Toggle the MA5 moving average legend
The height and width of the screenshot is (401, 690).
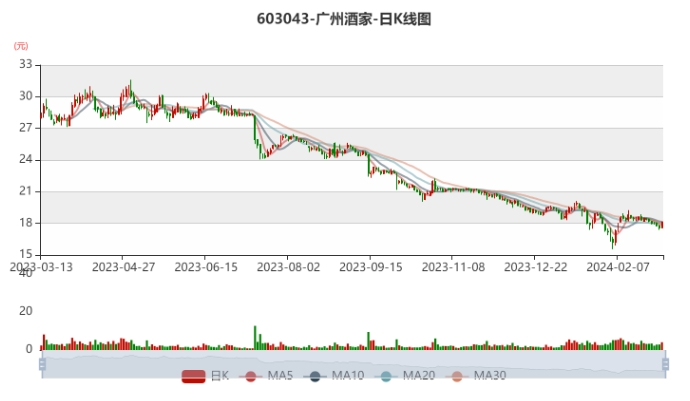click(x=266, y=376)
